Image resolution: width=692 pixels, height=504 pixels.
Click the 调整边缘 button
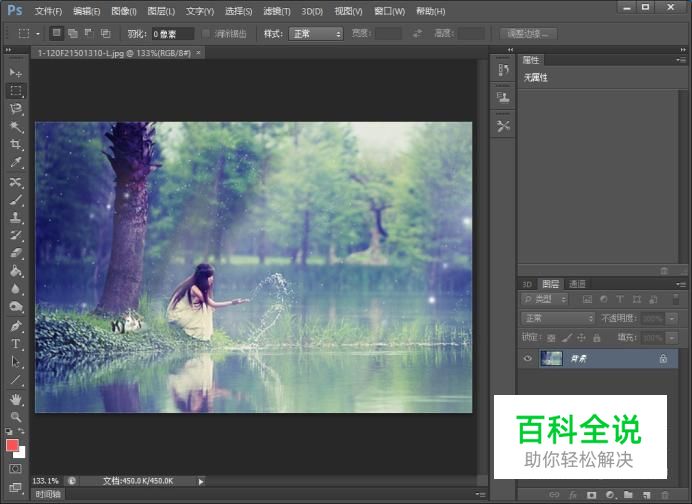point(528,33)
